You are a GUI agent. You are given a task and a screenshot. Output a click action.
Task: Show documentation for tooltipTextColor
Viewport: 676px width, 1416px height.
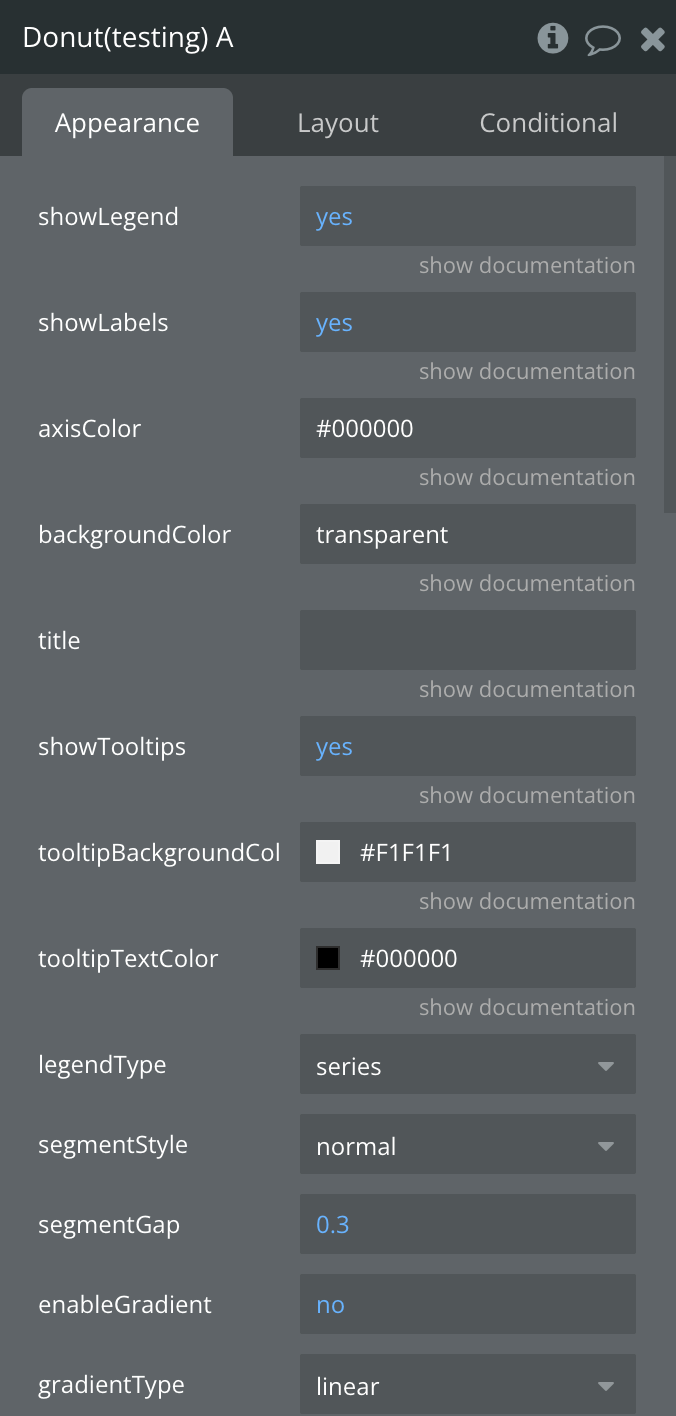click(527, 1008)
